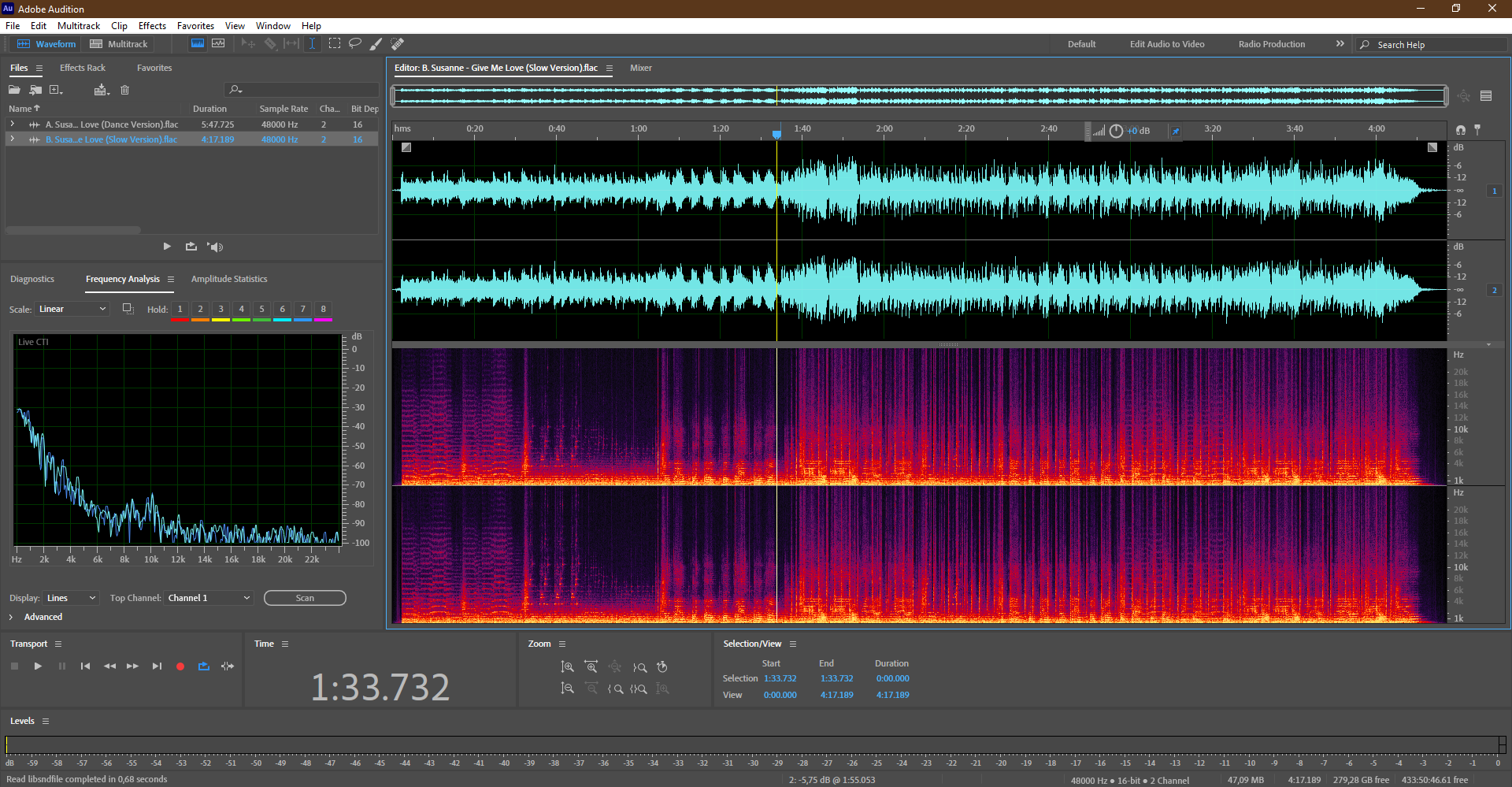Toggle the spectral frequency display button

tap(198, 44)
